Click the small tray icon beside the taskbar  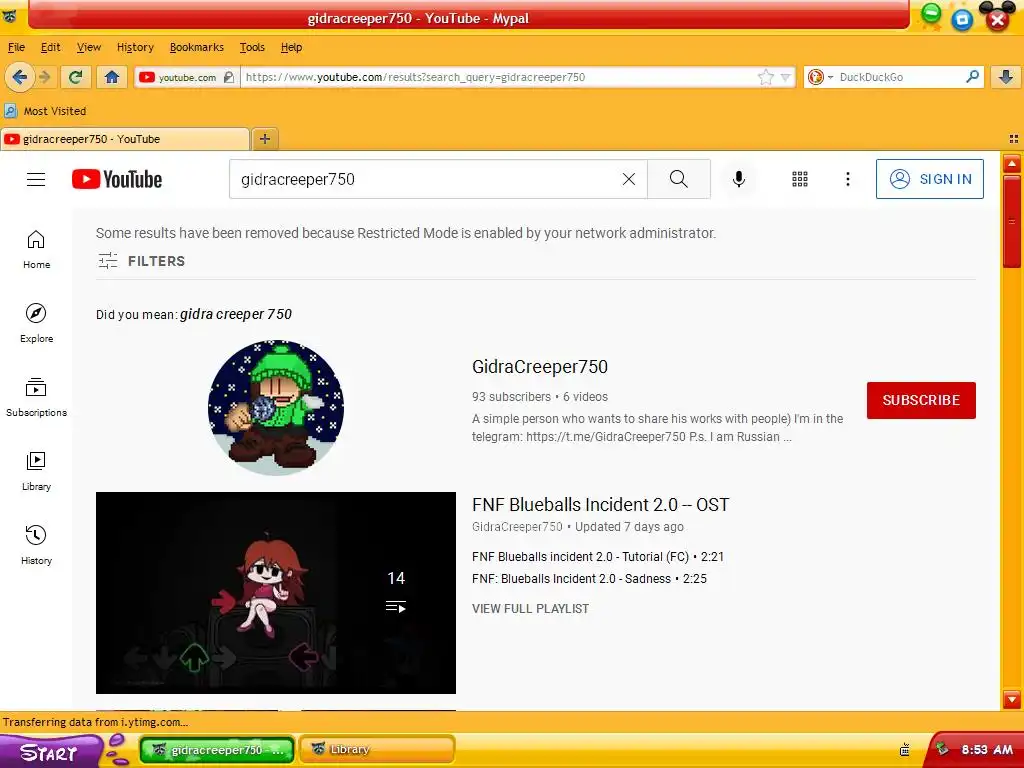click(x=904, y=750)
